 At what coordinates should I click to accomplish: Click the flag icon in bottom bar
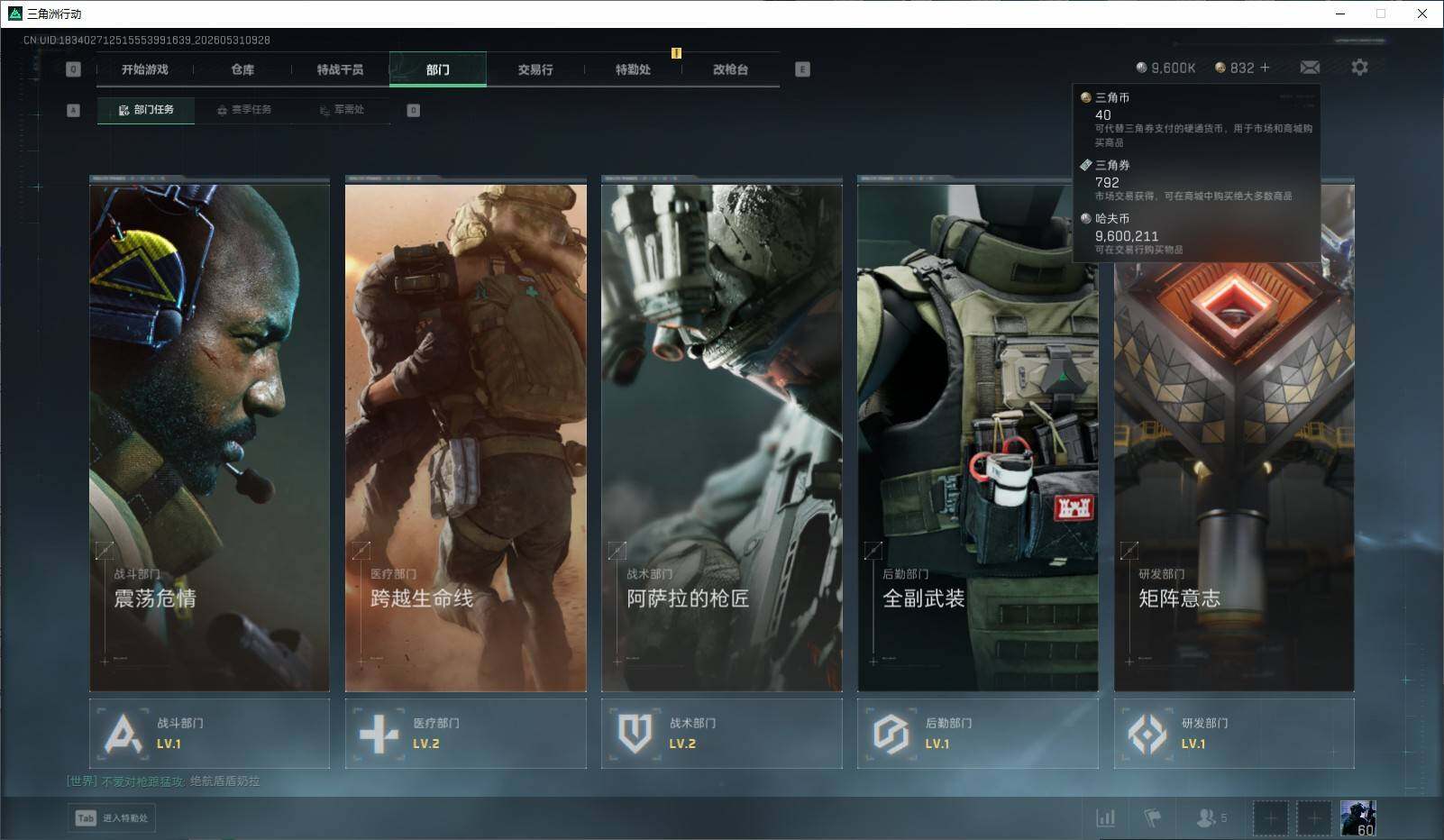pos(1152,817)
